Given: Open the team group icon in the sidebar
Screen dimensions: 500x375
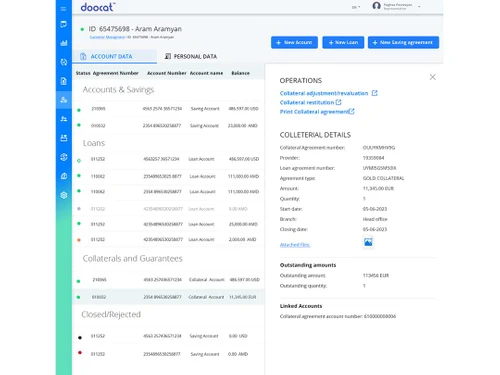Looking at the screenshot, I should 64,138.
